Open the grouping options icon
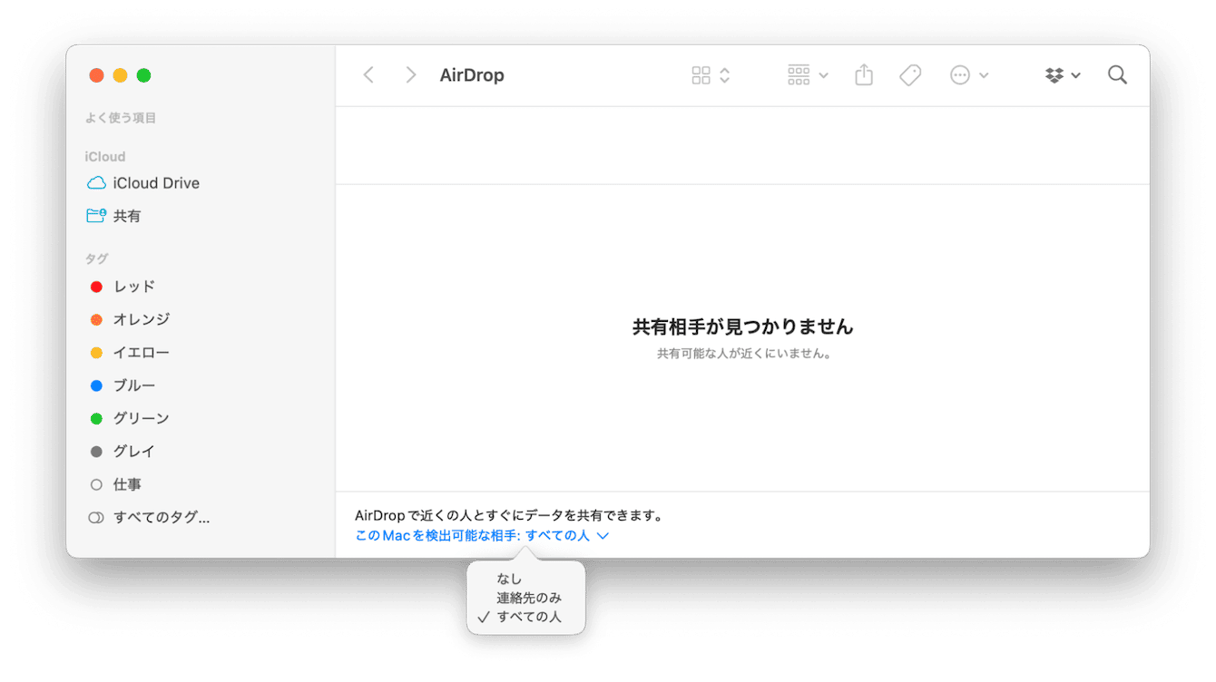The width and height of the screenshot is (1216, 682). [798, 75]
